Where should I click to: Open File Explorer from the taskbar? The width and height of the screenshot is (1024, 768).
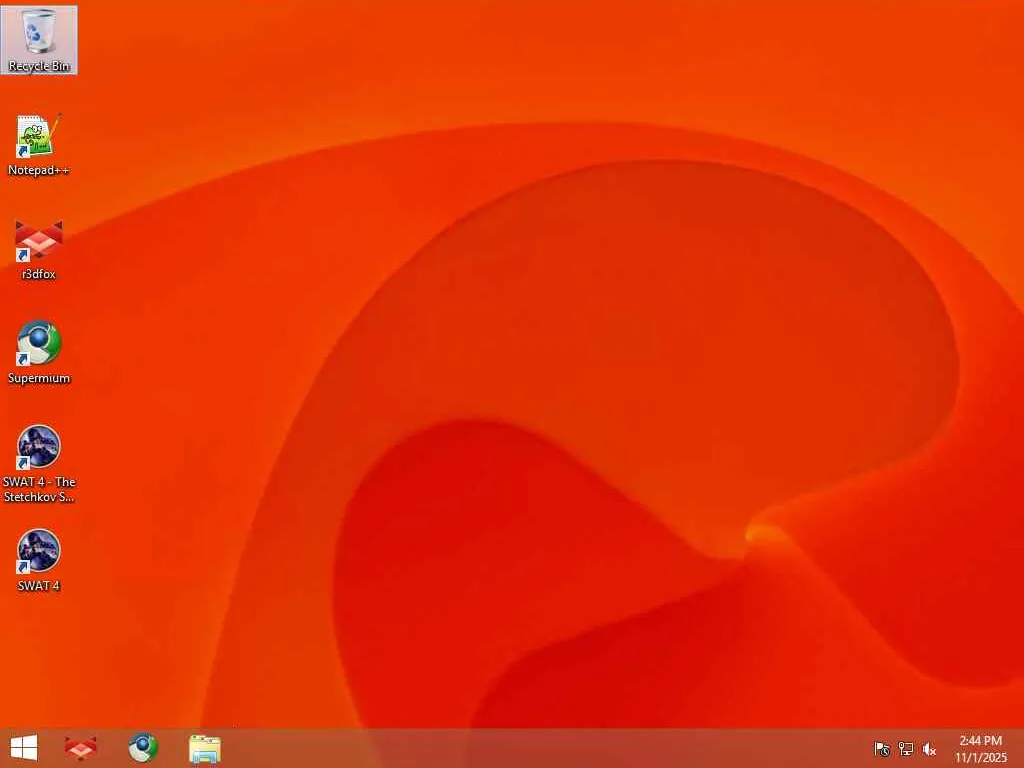coord(204,748)
